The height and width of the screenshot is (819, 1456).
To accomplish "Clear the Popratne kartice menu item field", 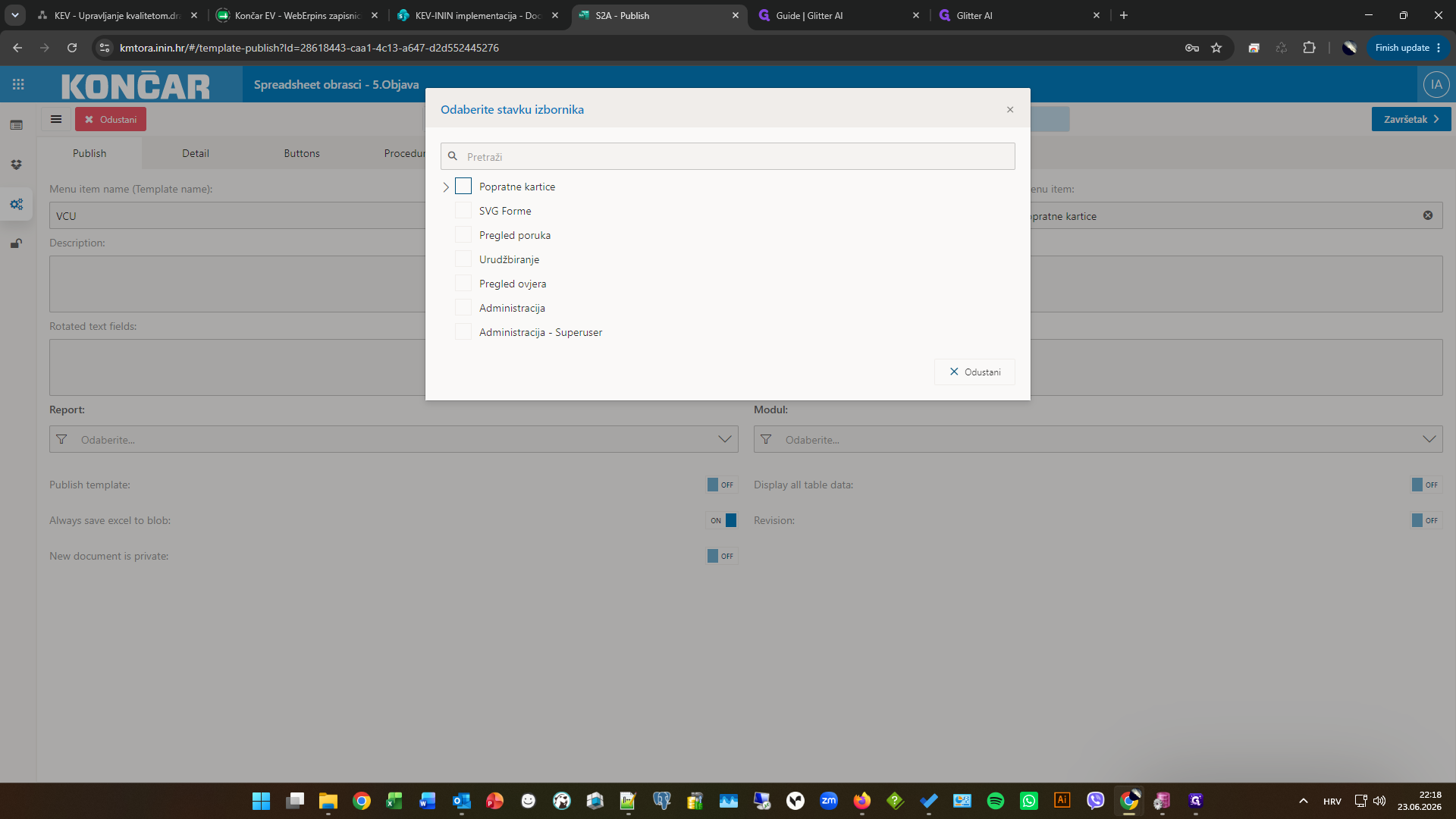I will pyautogui.click(x=1428, y=215).
